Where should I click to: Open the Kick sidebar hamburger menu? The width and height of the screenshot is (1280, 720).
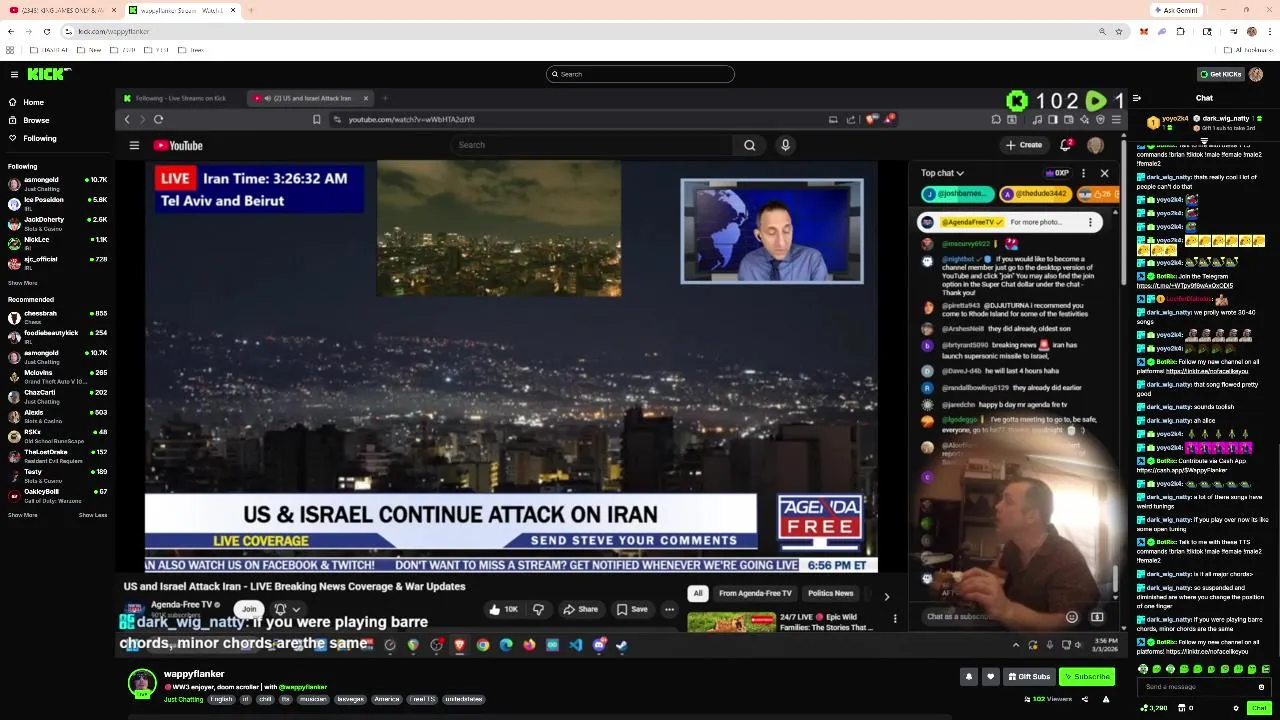click(x=14, y=74)
